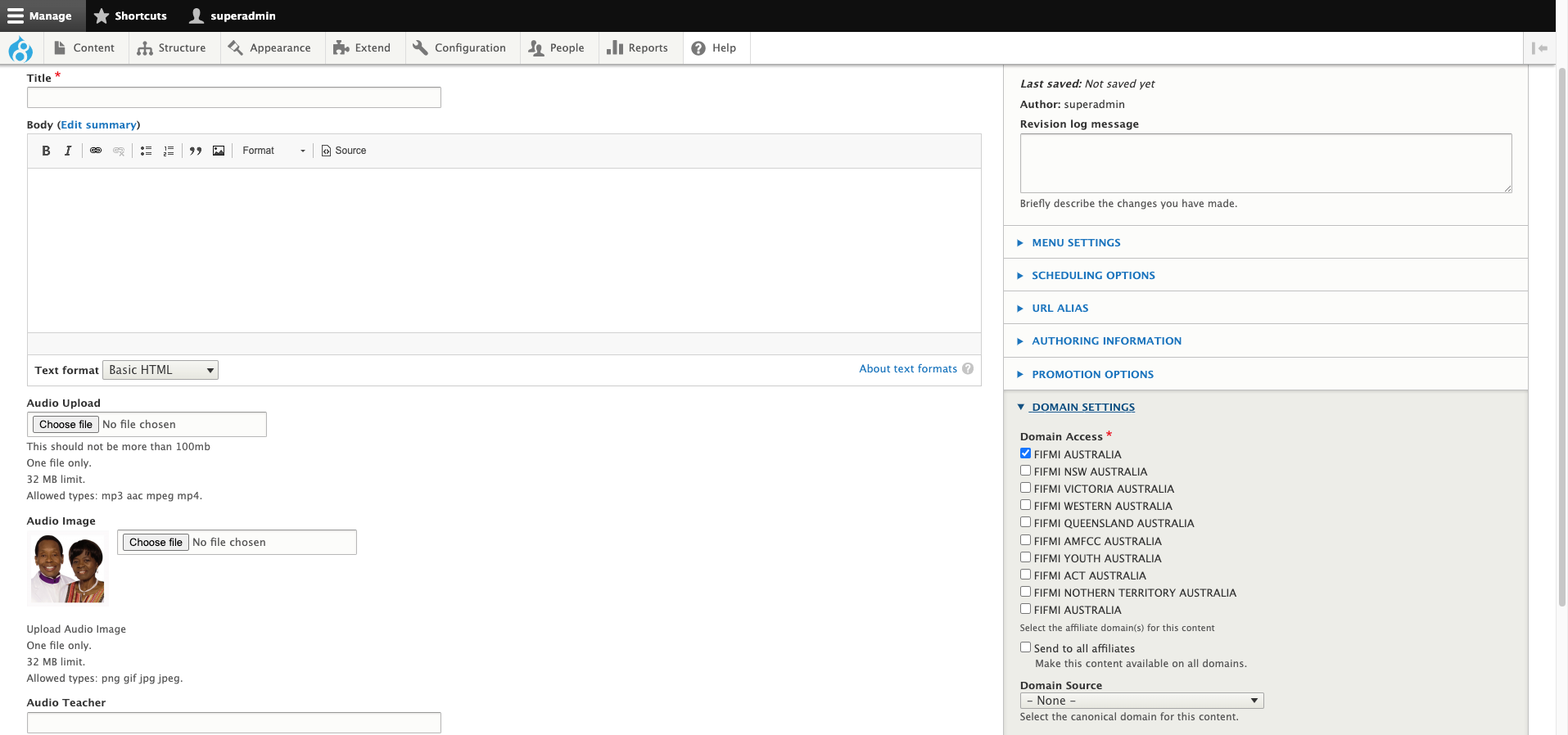1568x735 pixels.
Task: Add a block quote in the editor
Action: pos(196,151)
